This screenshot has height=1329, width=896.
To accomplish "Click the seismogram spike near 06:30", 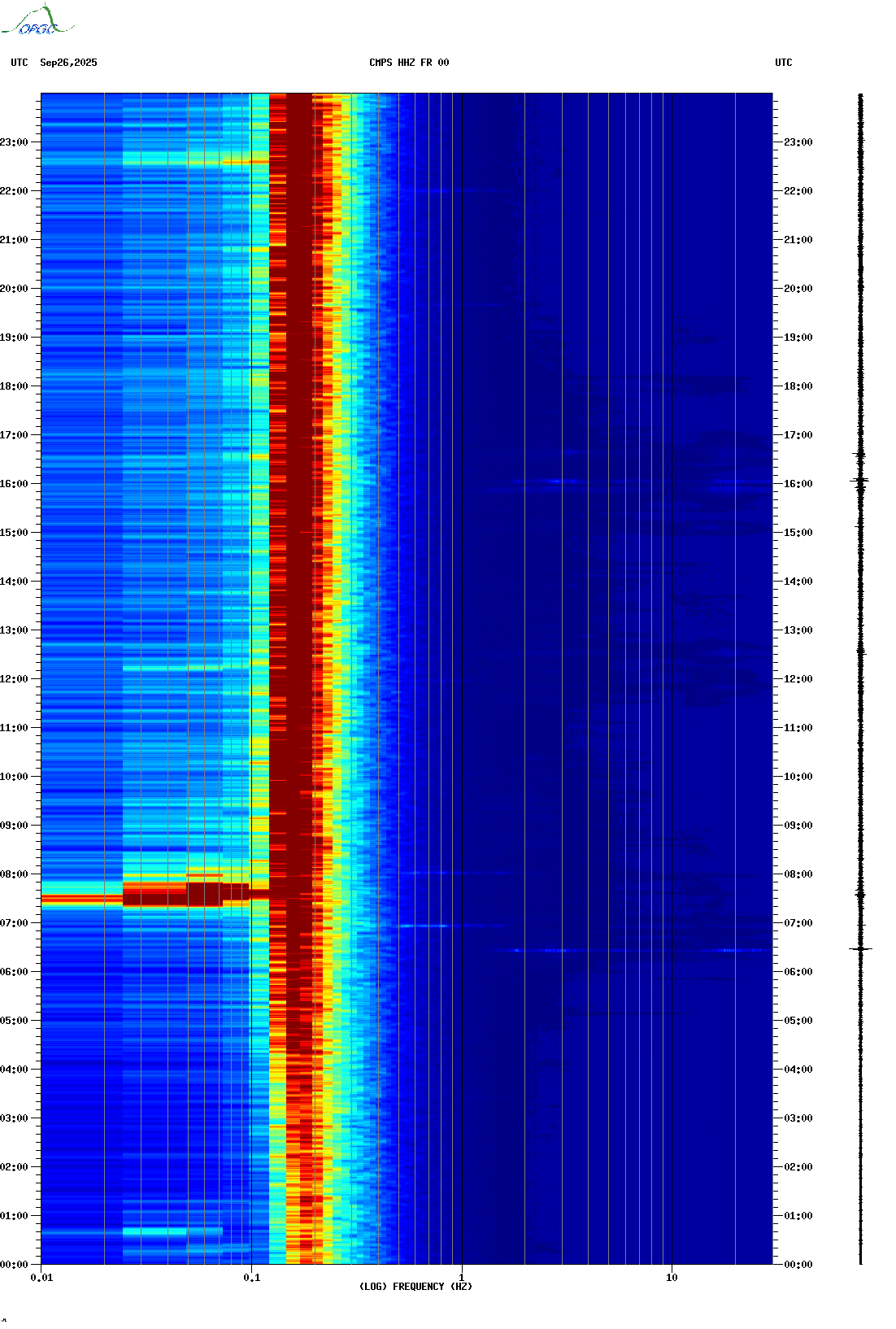I will click(861, 949).
